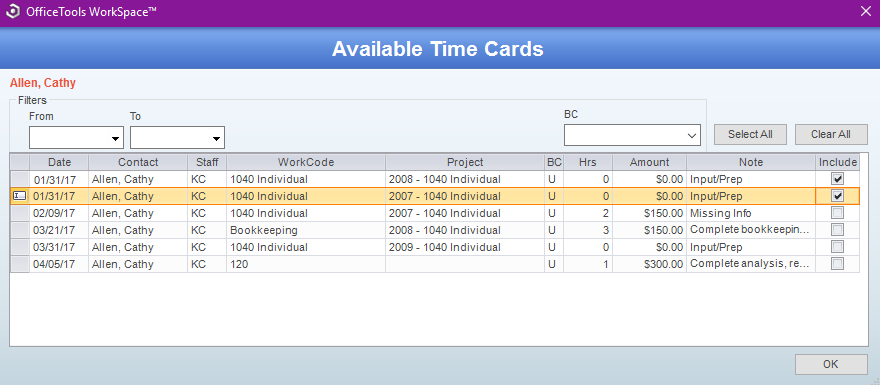The image size is (880, 385).
Task: Sort by the WorkCode column header
Action: point(306,162)
